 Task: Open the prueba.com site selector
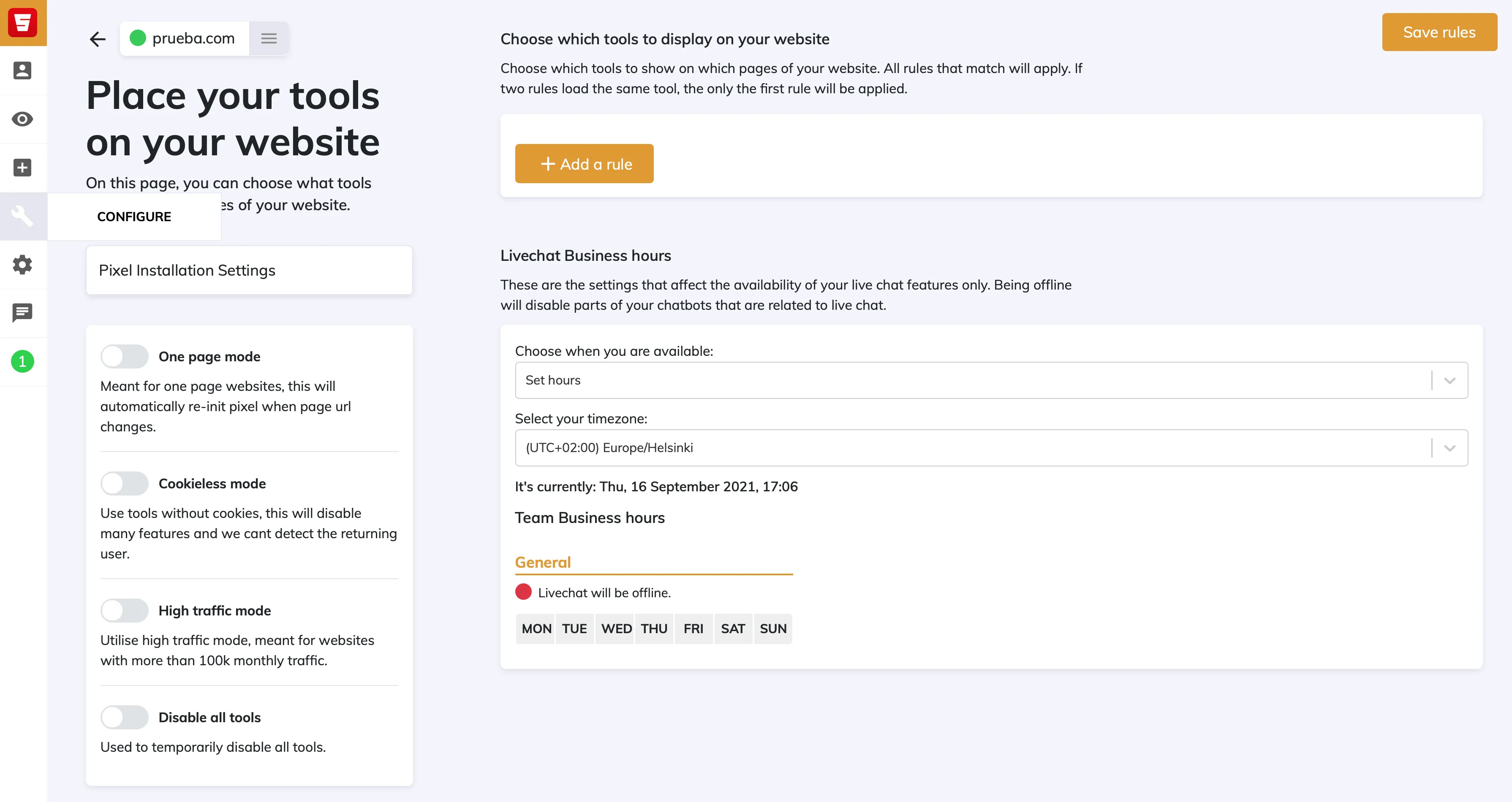click(x=185, y=39)
